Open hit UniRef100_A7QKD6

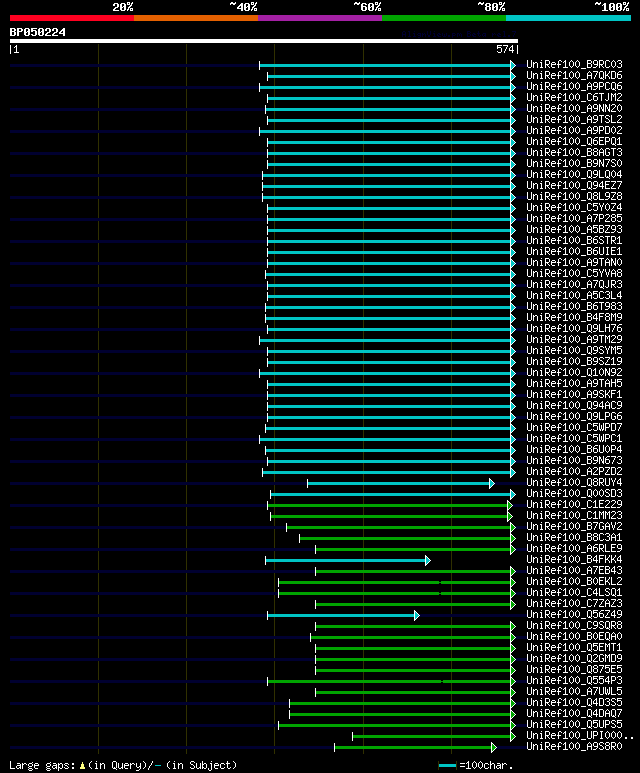[x=574, y=75]
